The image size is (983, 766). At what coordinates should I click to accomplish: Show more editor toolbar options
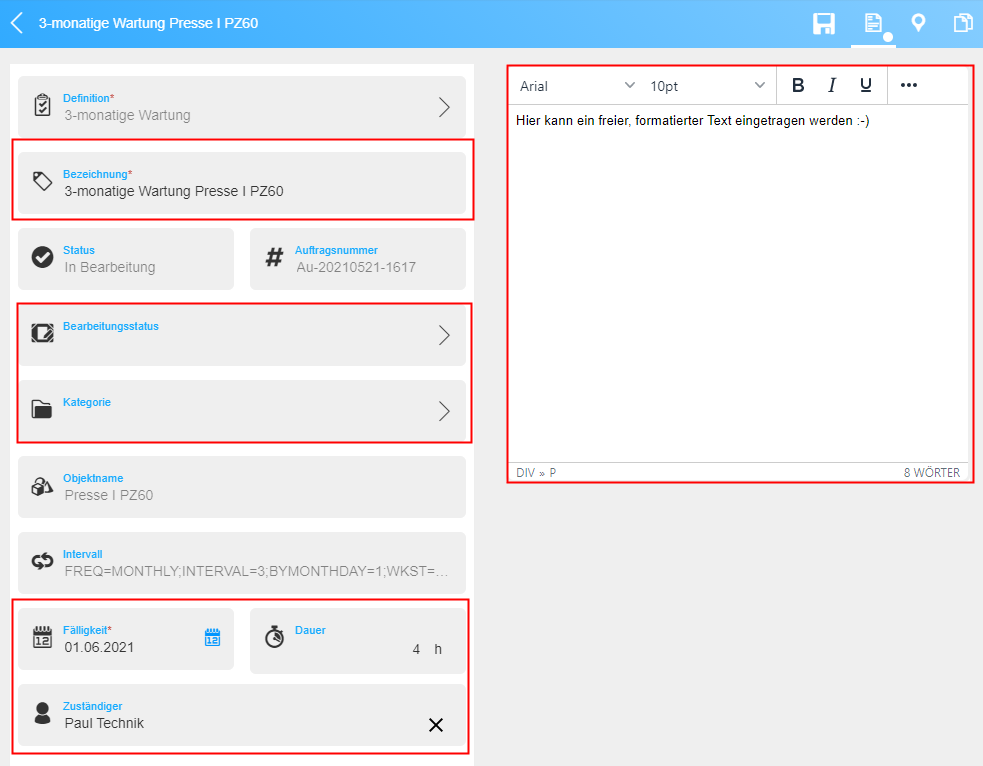pyautogui.click(x=908, y=85)
